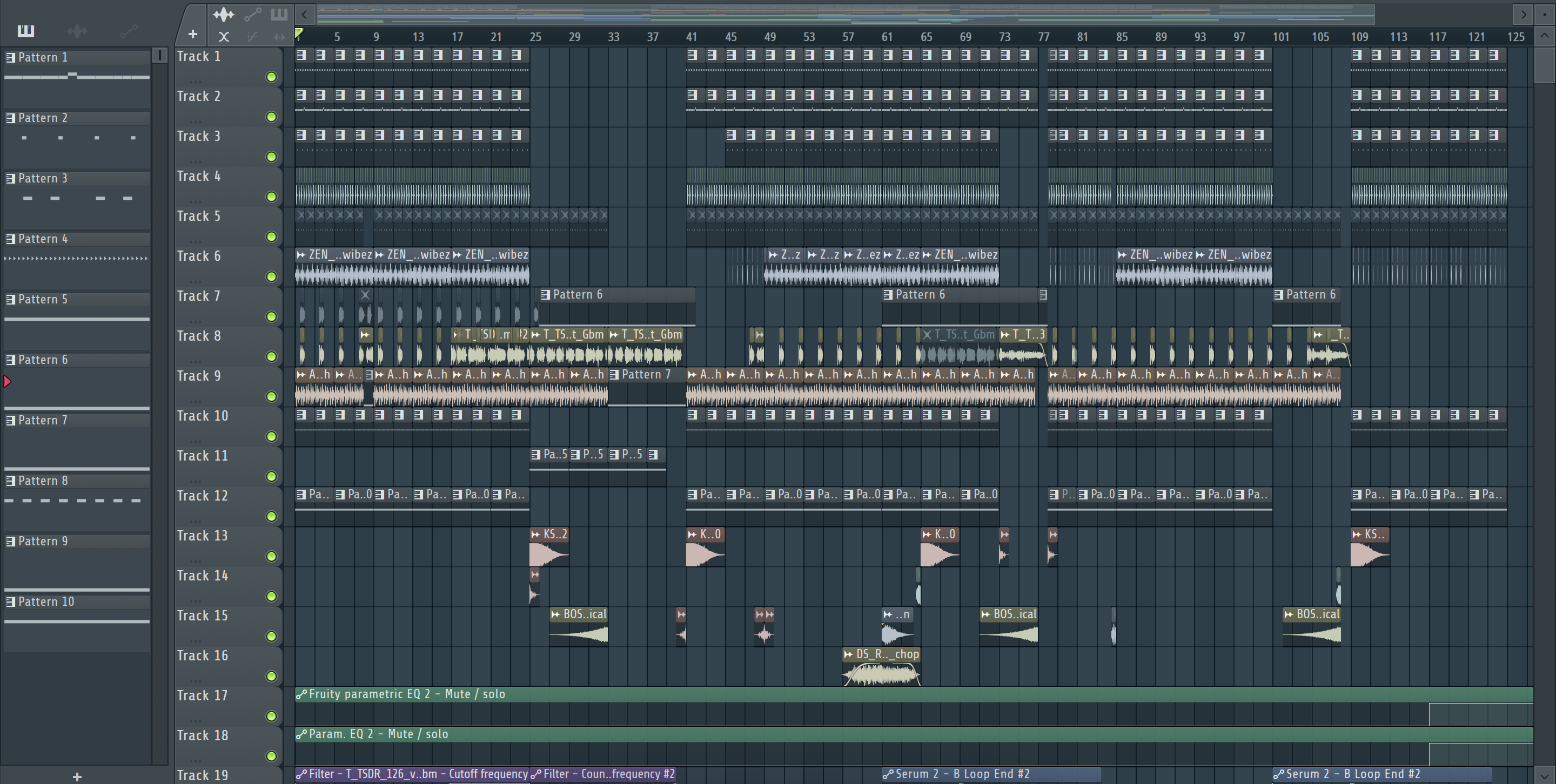Image resolution: width=1556 pixels, height=784 pixels.
Task: Select first Serum 2 - B Loop End #2 clip
Action: 991,774
